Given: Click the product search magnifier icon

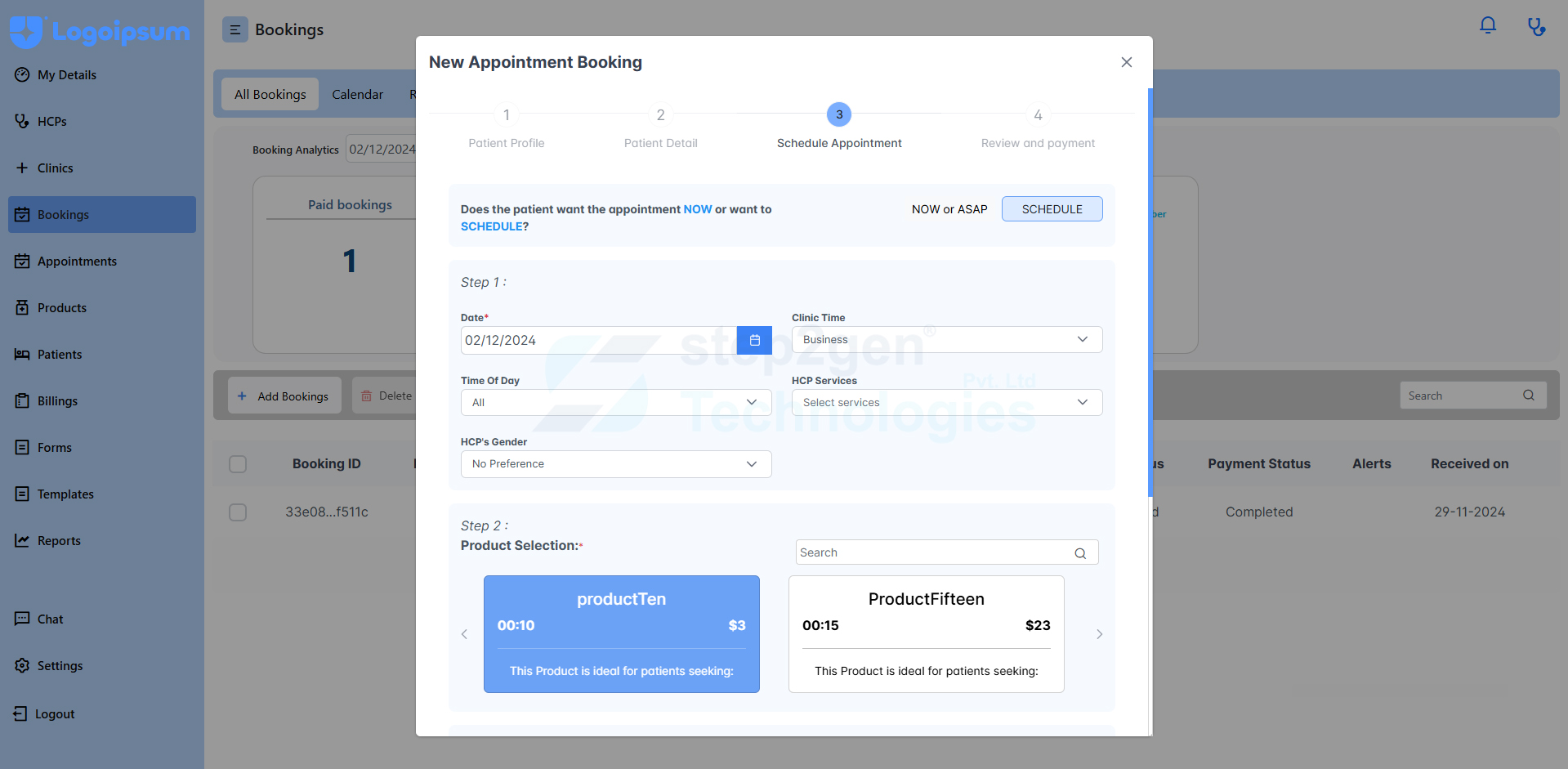Looking at the screenshot, I should [x=1080, y=553].
